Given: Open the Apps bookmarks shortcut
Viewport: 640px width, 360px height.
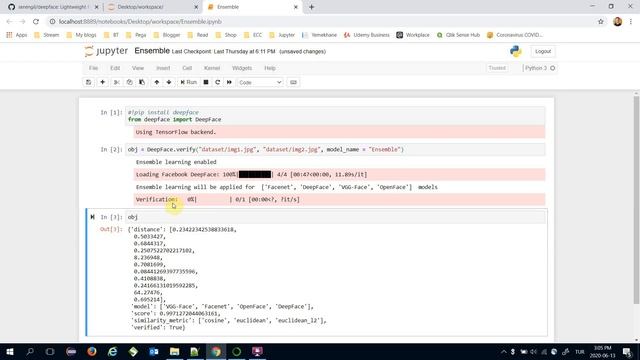Looking at the screenshot, I should coord(17,35).
